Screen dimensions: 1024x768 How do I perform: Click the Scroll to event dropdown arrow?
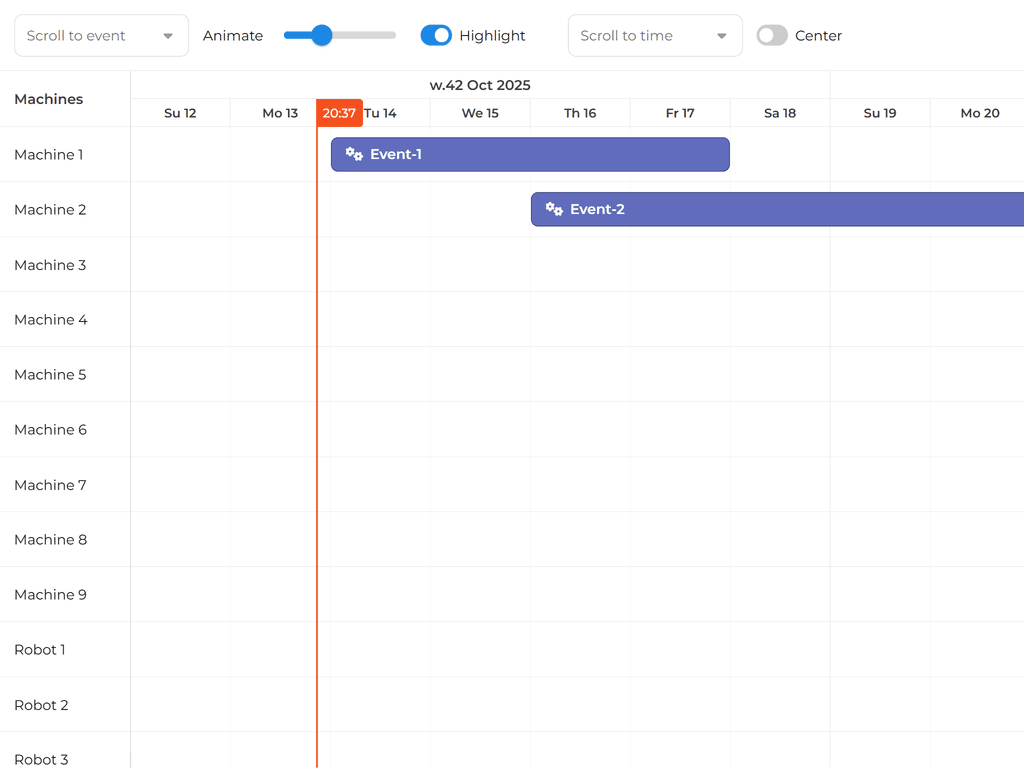tap(168, 36)
